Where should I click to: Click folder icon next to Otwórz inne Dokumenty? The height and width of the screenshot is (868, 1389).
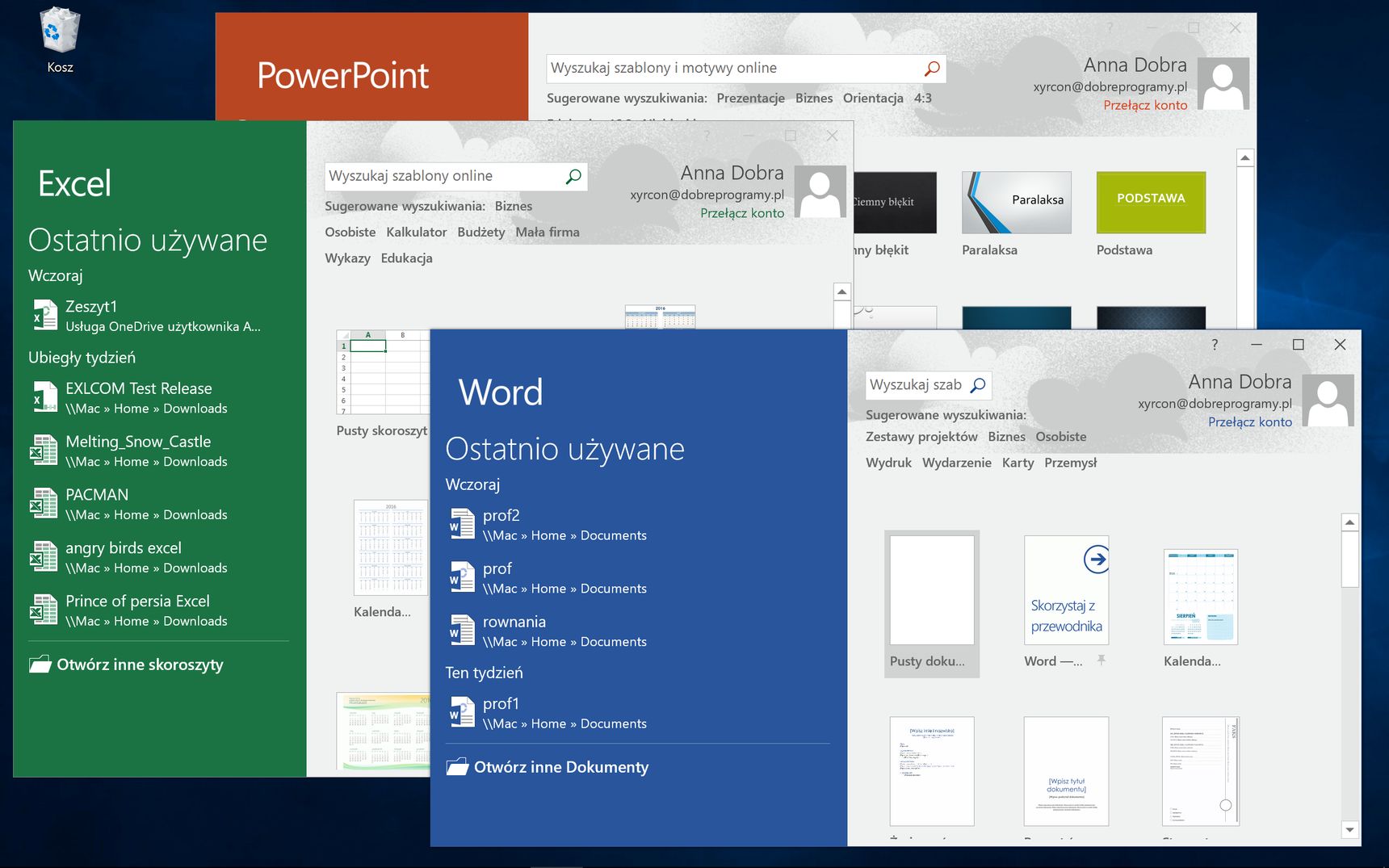pyautogui.click(x=457, y=767)
